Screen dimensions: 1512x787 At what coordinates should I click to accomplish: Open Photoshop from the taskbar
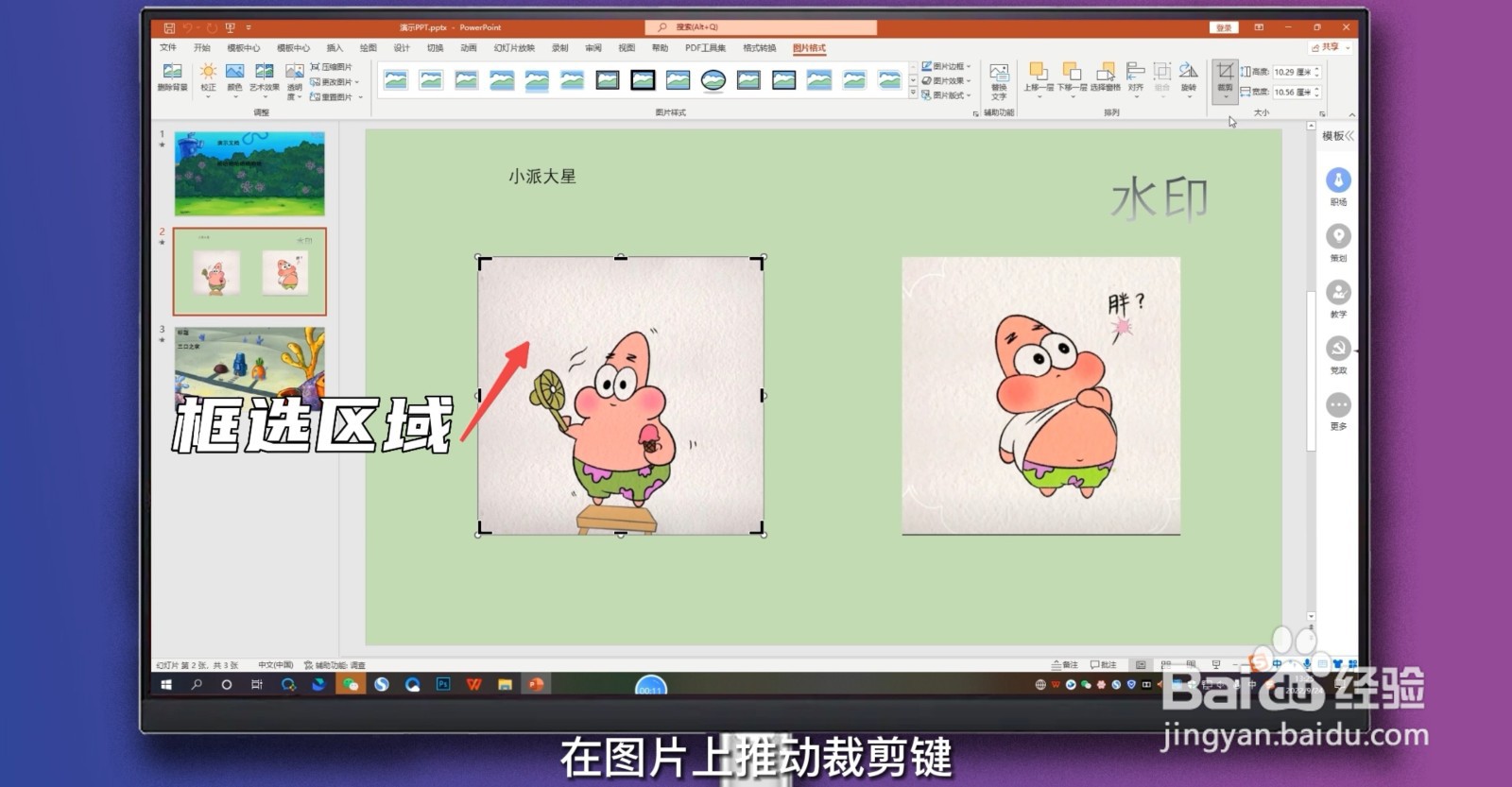pyautogui.click(x=443, y=684)
